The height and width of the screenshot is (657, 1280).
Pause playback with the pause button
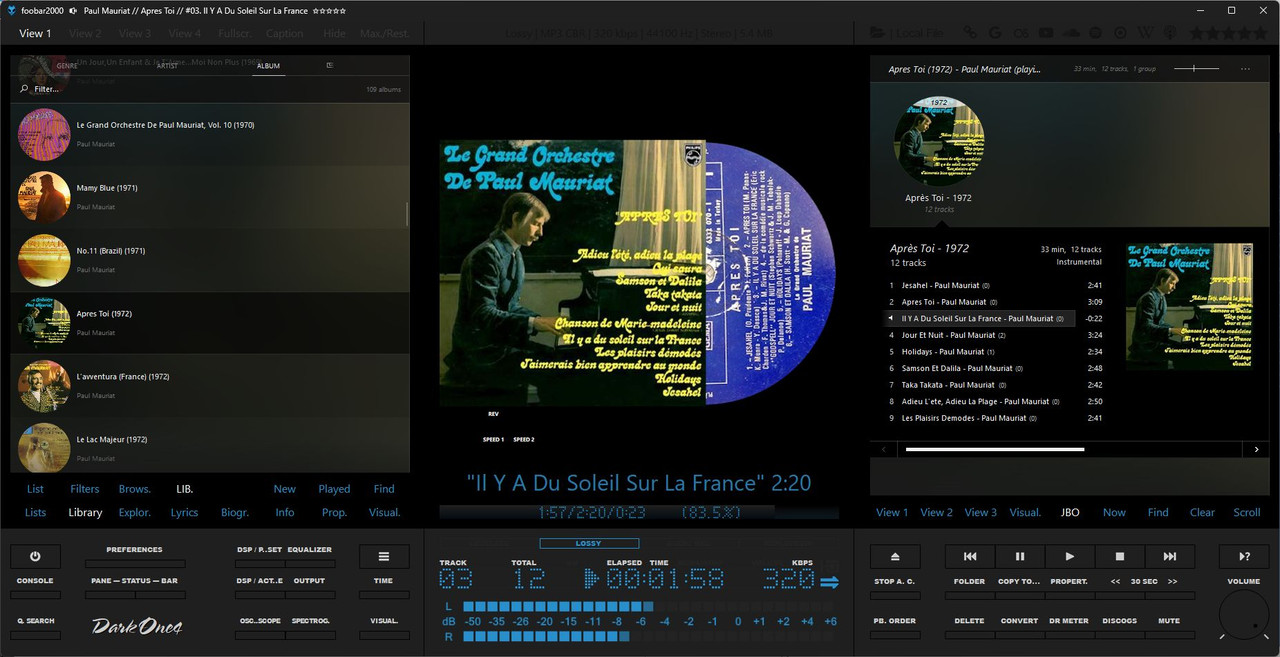tap(1020, 556)
